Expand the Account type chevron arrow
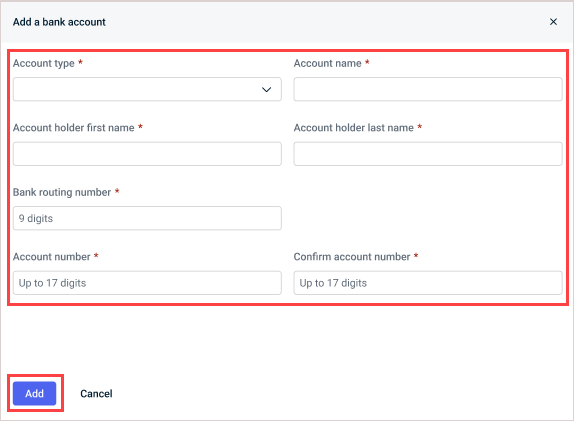Viewport: 574px width, 421px height. click(x=266, y=89)
